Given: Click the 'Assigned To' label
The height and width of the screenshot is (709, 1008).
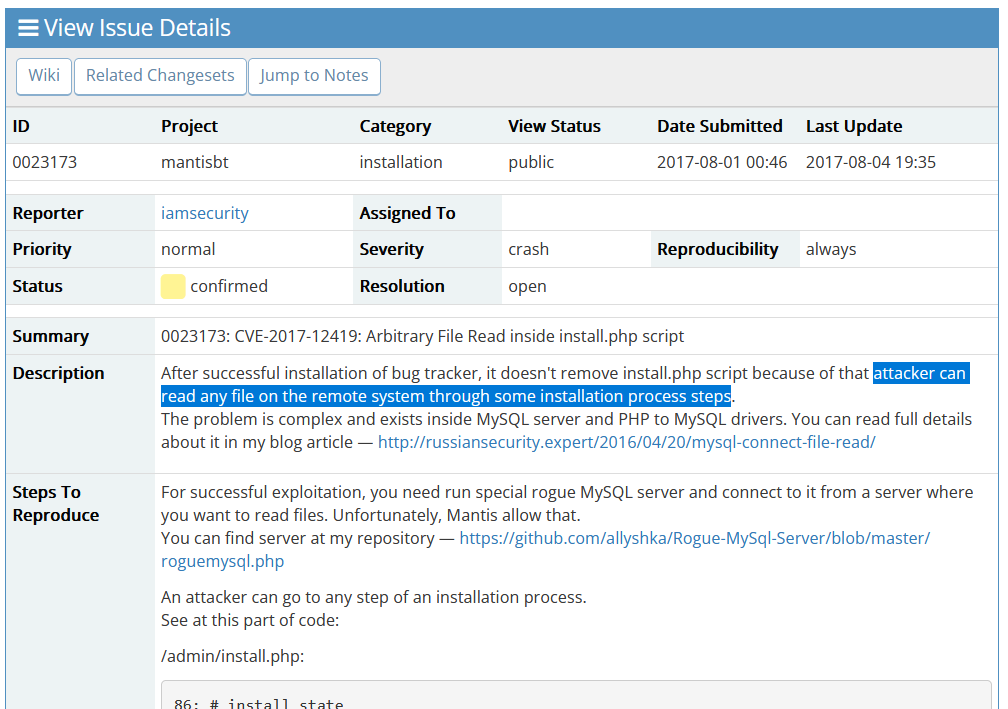Looking at the screenshot, I should point(407,213).
